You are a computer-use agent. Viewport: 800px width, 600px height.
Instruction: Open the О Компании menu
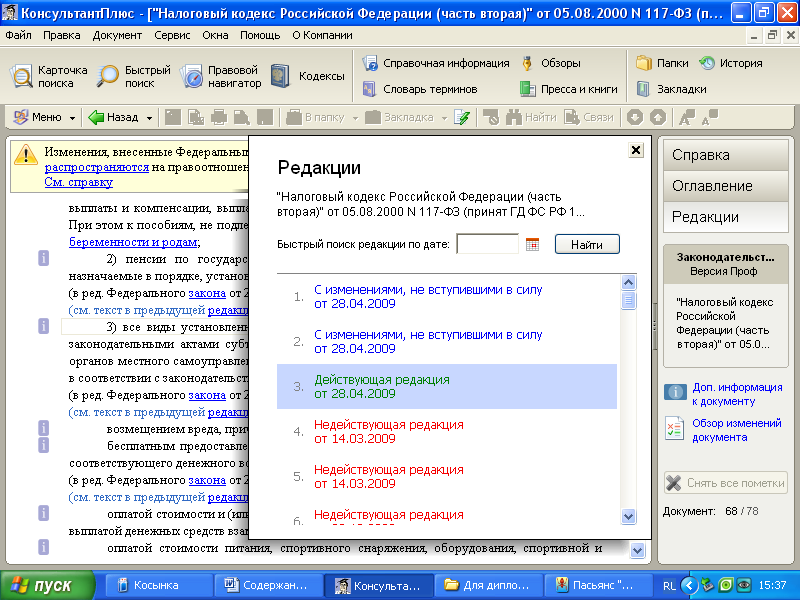pyautogui.click(x=322, y=35)
